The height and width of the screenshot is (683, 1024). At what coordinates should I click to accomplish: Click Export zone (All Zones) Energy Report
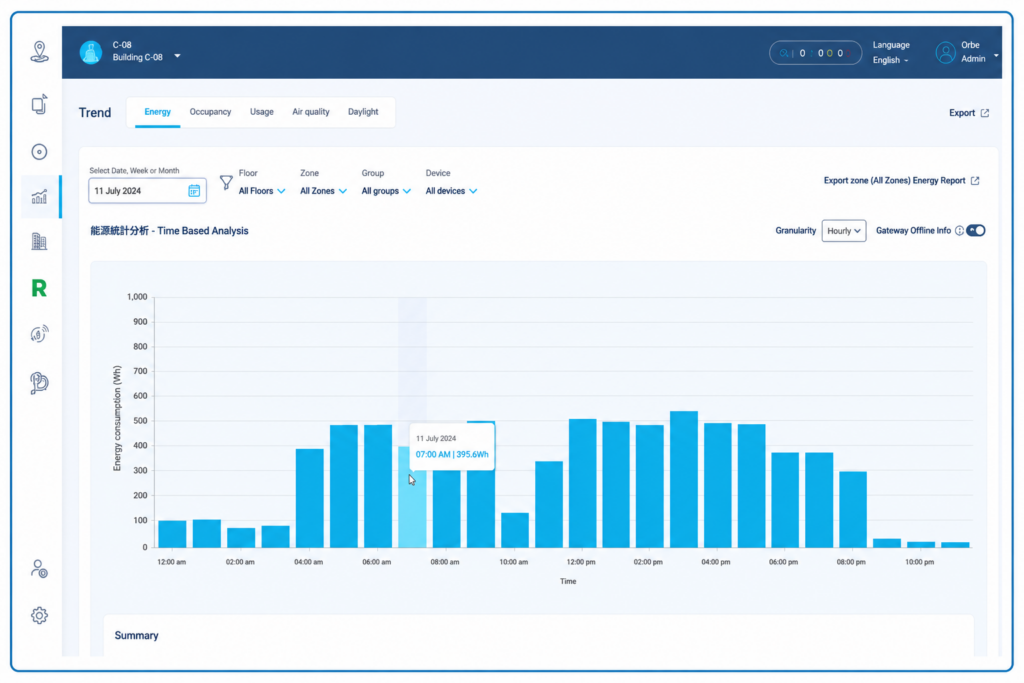[901, 180]
